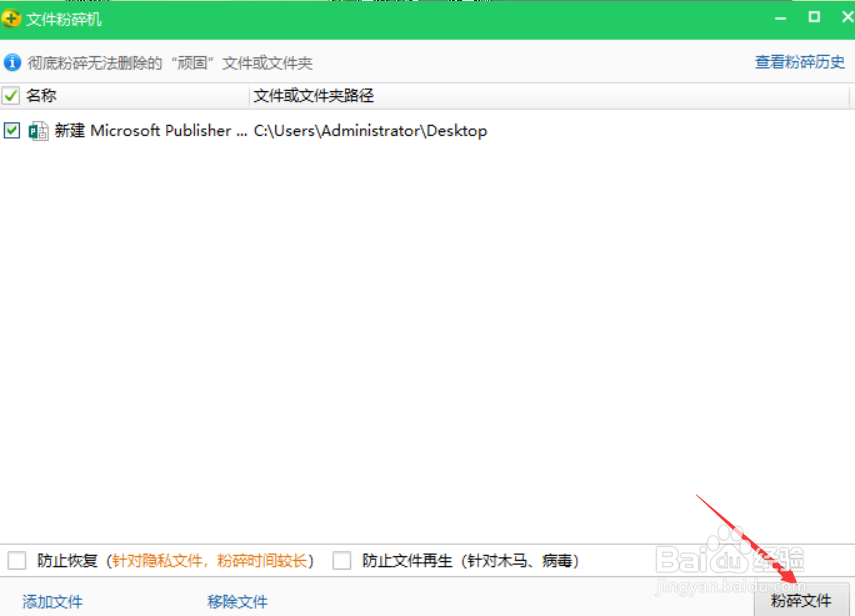Click the 文件粉碎机 title text
This screenshot has height=616, width=855.
tap(62, 18)
